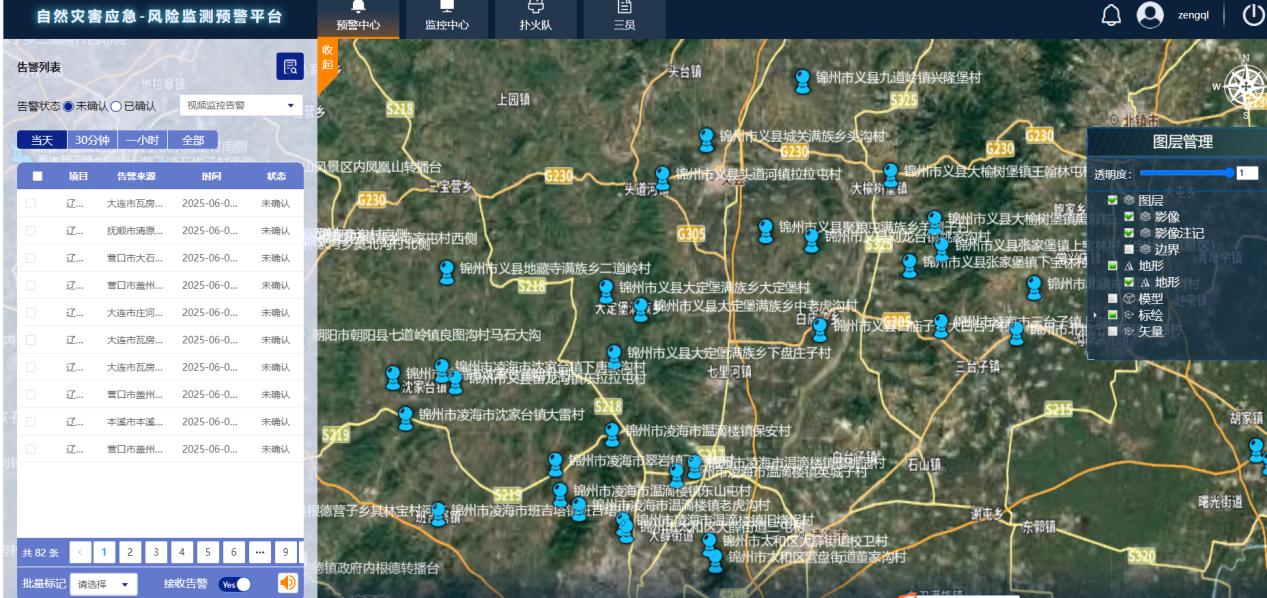This screenshot has width=1267, height=598.
Task: Click the alarm list search icon
Action: tap(289, 67)
